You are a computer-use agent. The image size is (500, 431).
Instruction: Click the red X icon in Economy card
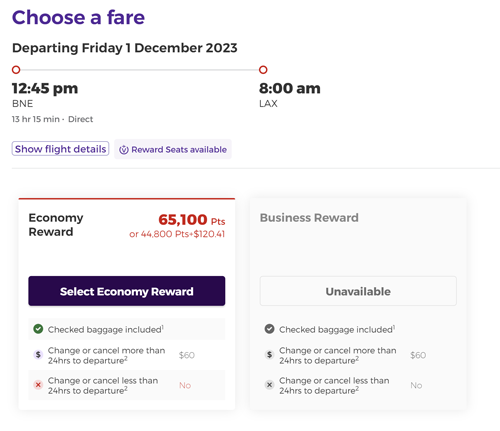tap(38, 385)
